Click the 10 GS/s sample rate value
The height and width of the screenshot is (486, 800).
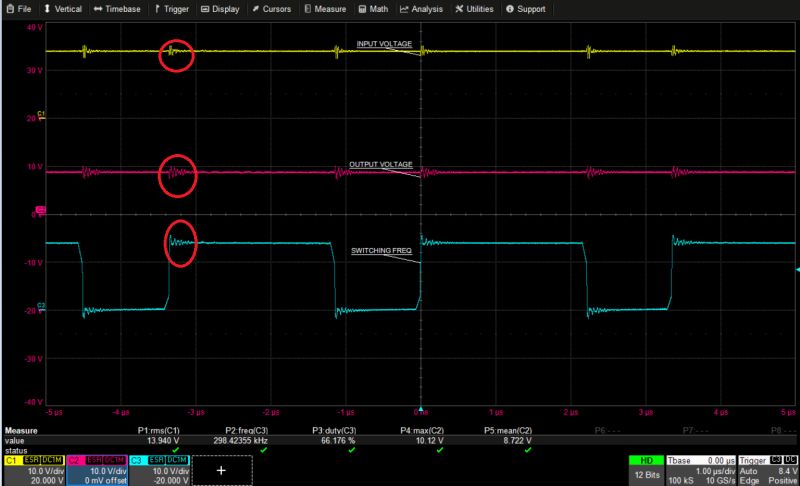click(720, 480)
